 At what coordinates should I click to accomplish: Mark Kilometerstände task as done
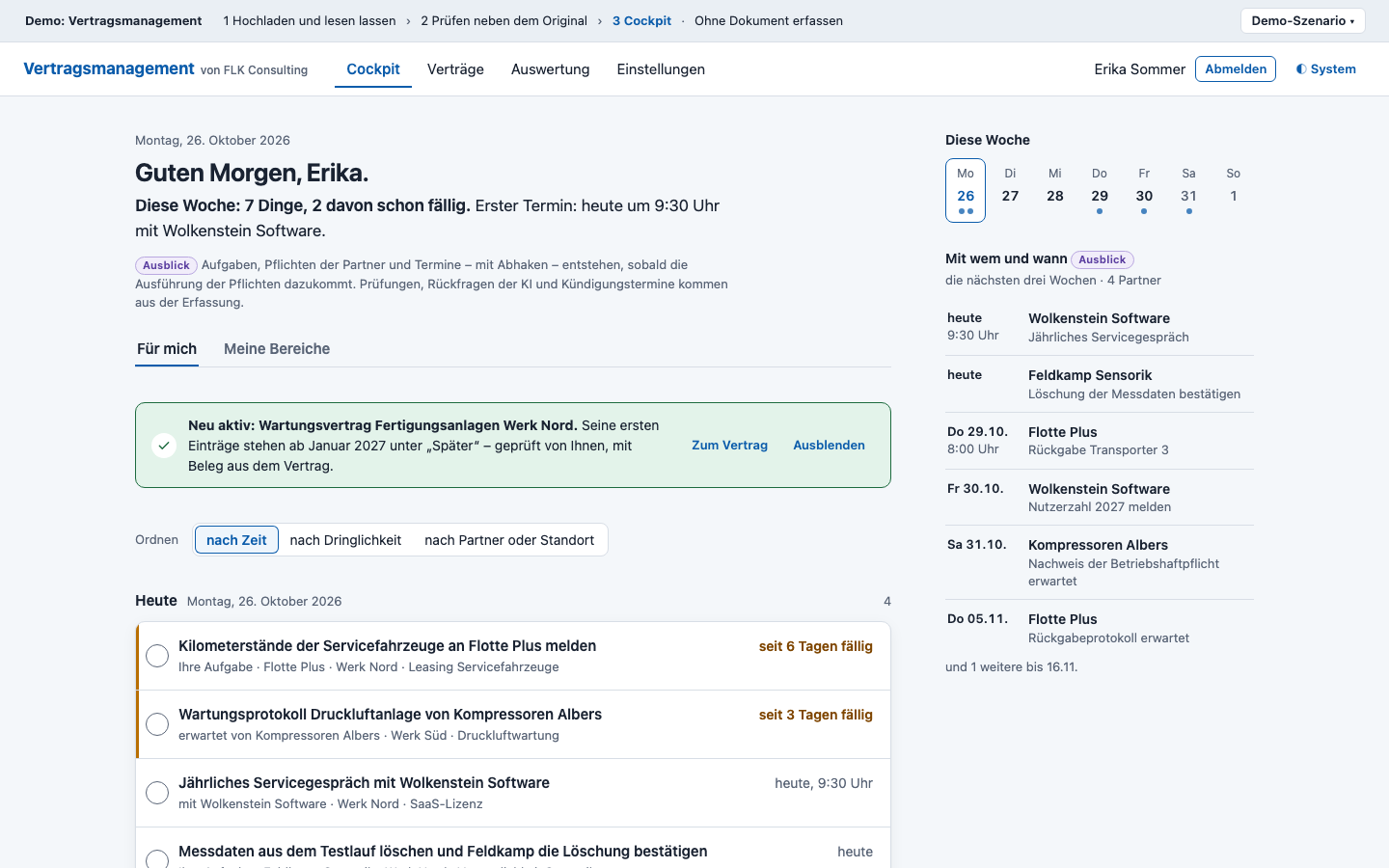click(x=157, y=656)
